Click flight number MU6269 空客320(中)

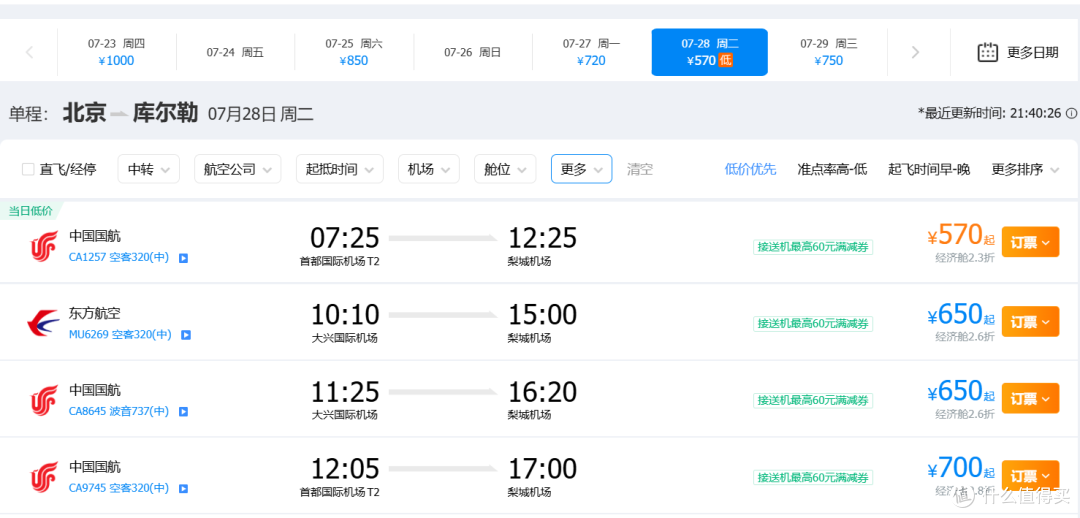click(120, 335)
